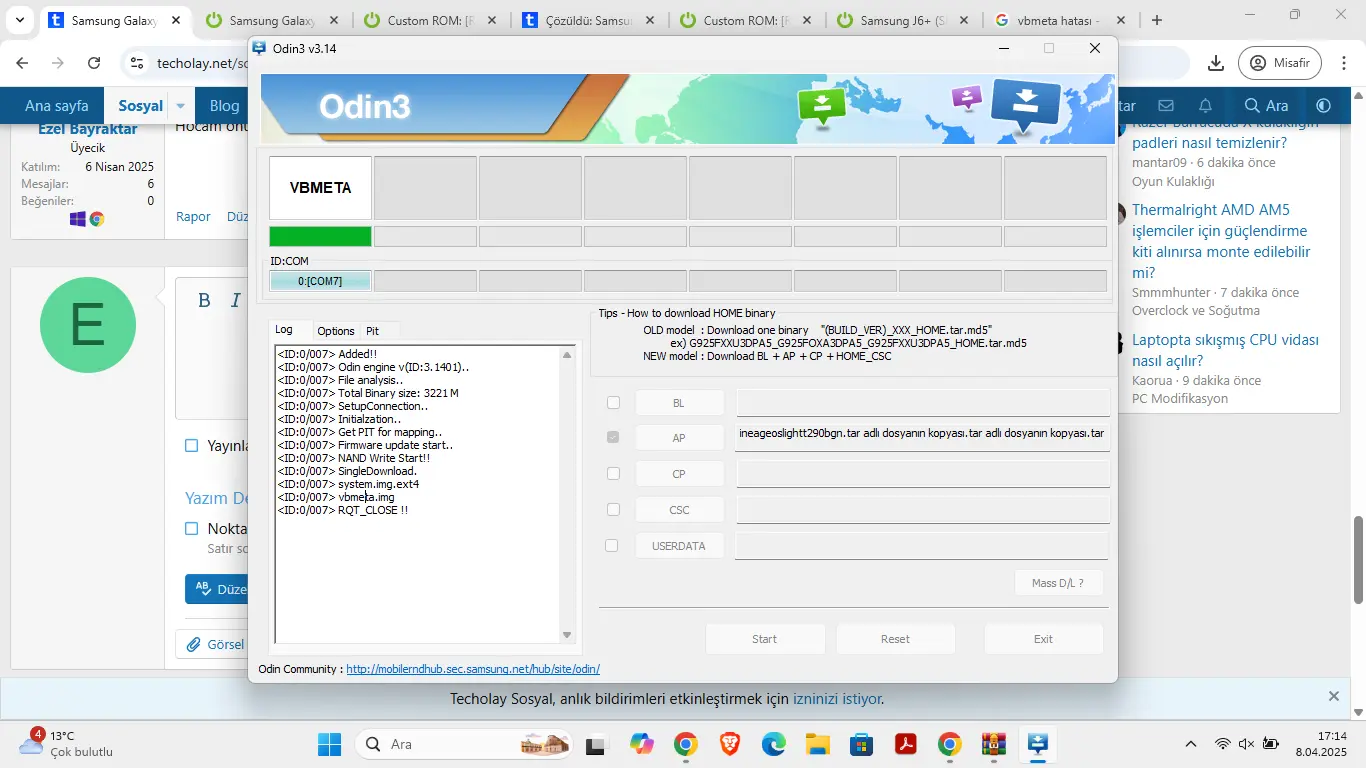Click the 'izninizi istiyor' notification link
Image resolution: width=1366 pixels, height=768 pixels.
pyautogui.click(x=837, y=699)
